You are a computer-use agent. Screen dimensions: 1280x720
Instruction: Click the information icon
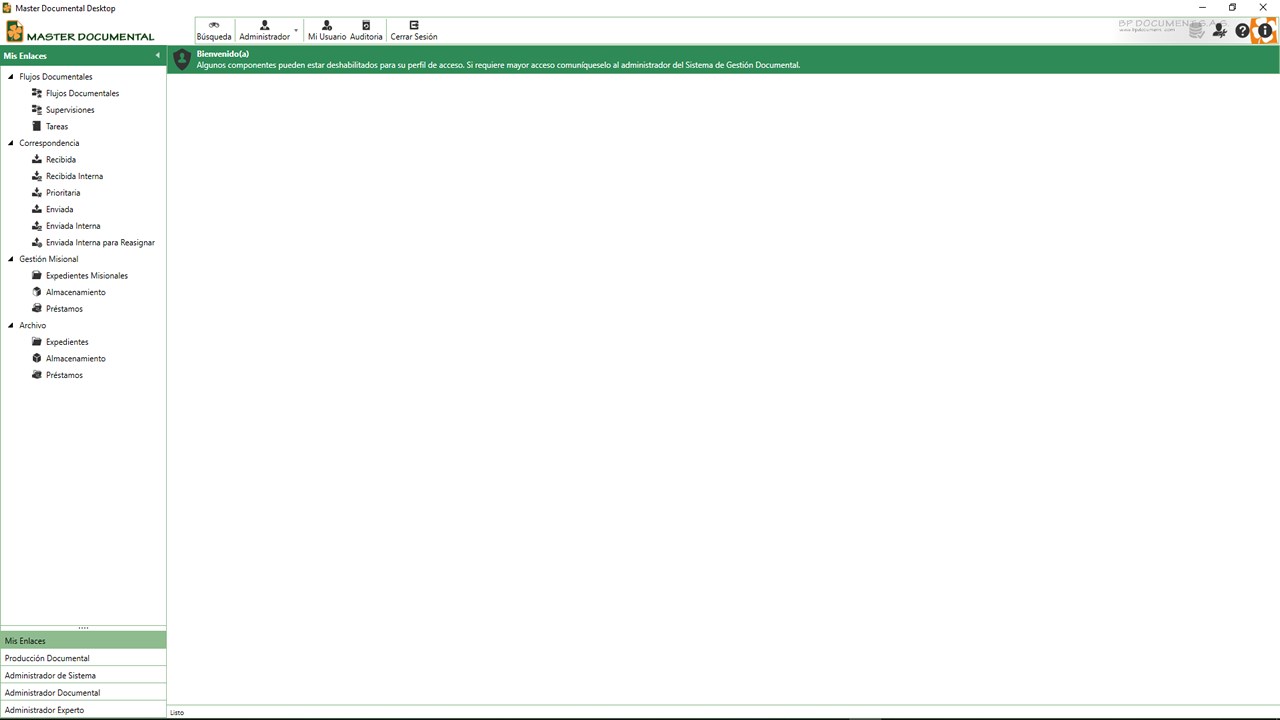(1265, 31)
